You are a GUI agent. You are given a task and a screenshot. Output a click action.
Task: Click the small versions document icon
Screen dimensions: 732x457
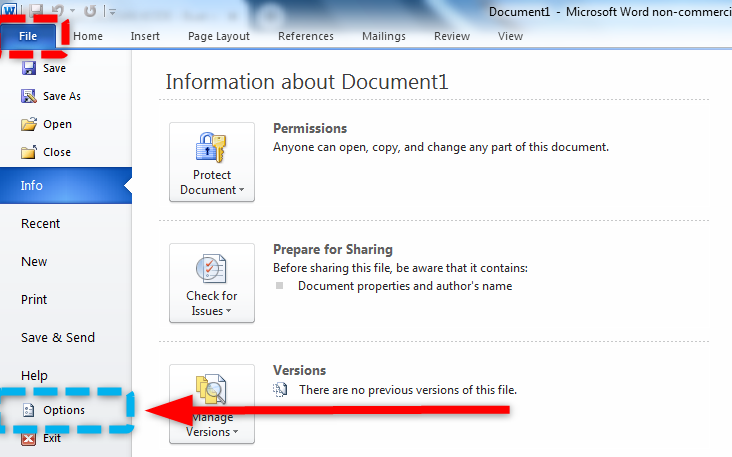coord(280,389)
